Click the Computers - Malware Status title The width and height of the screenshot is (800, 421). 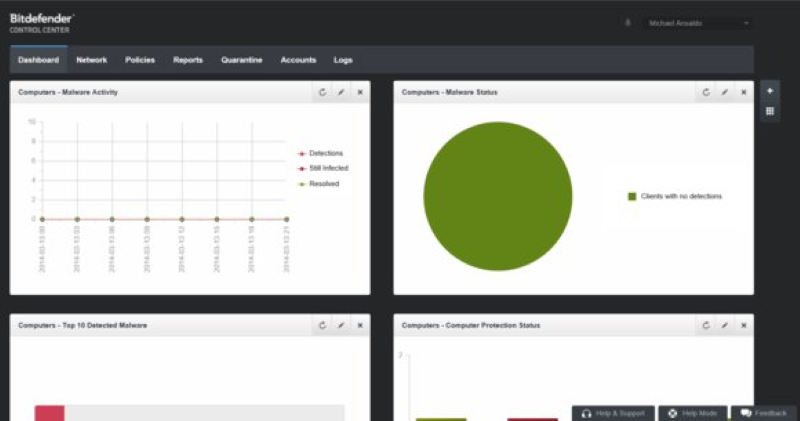point(449,92)
